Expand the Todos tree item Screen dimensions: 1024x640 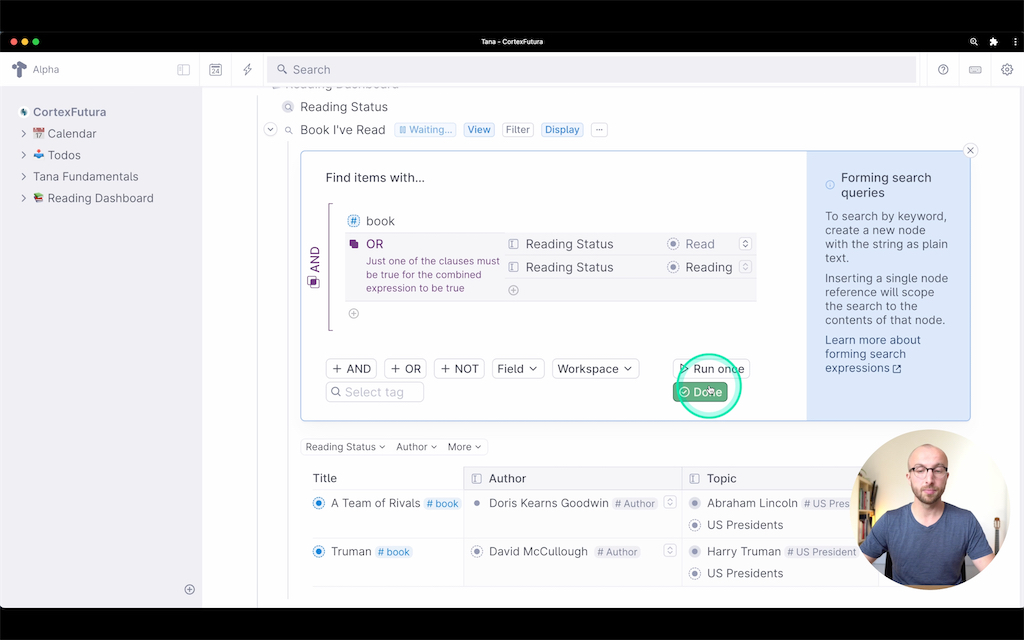(x=24, y=155)
